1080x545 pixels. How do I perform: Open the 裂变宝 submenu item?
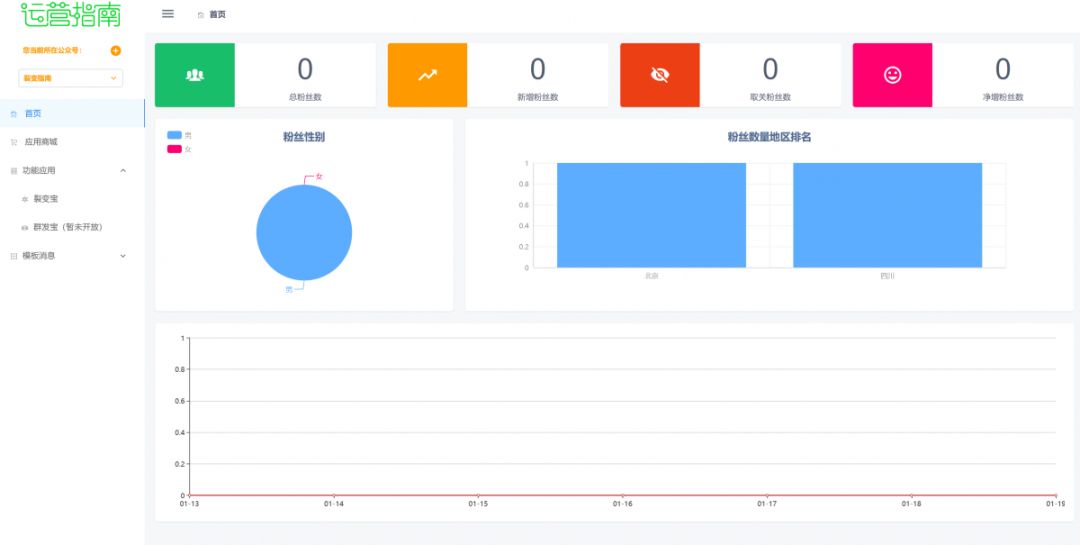click(x=46, y=199)
